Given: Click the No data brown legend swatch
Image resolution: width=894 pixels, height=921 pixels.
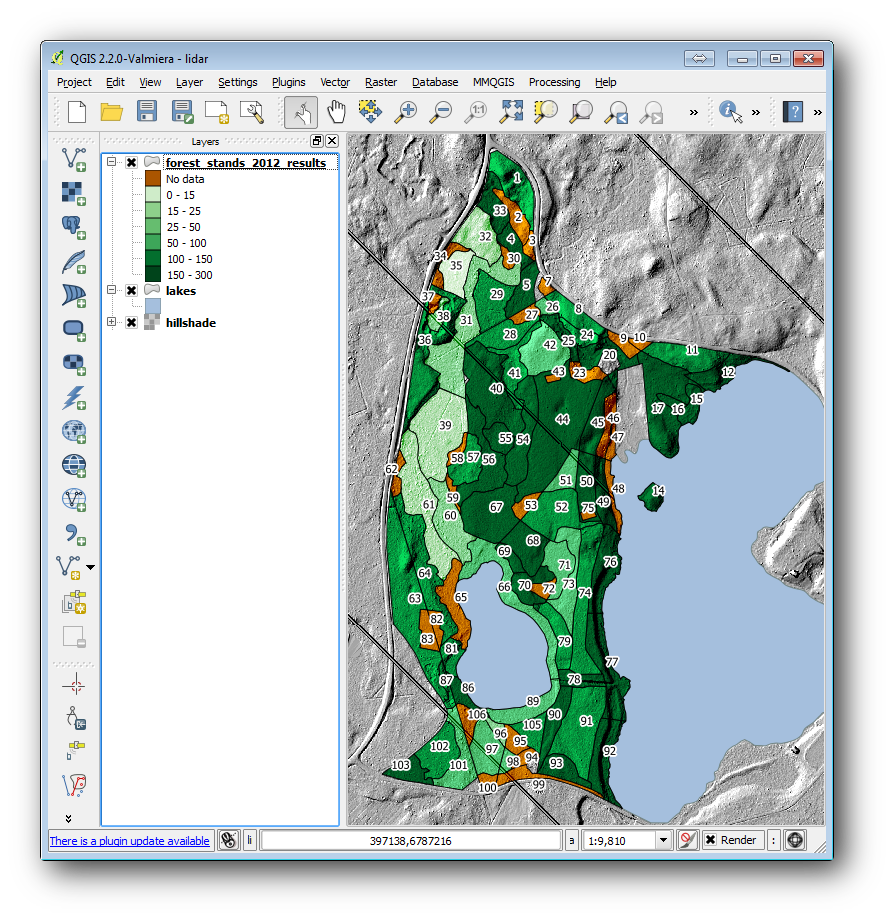Looking at the screenshot, I should 153,179.
